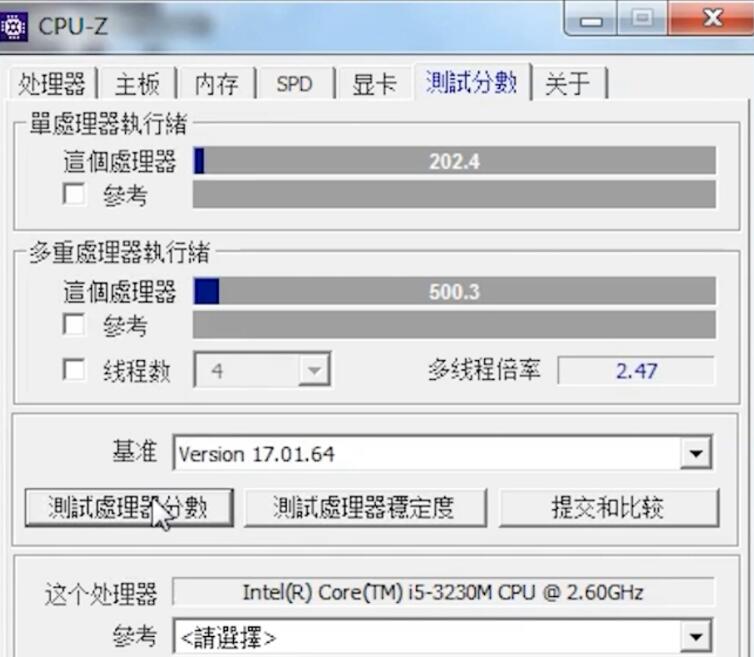Screen dimensions: 754x657
Task: Expand the 基准 Version 17.01.64 dropdown
Action: pyautogui.click(x=442, y=453)
